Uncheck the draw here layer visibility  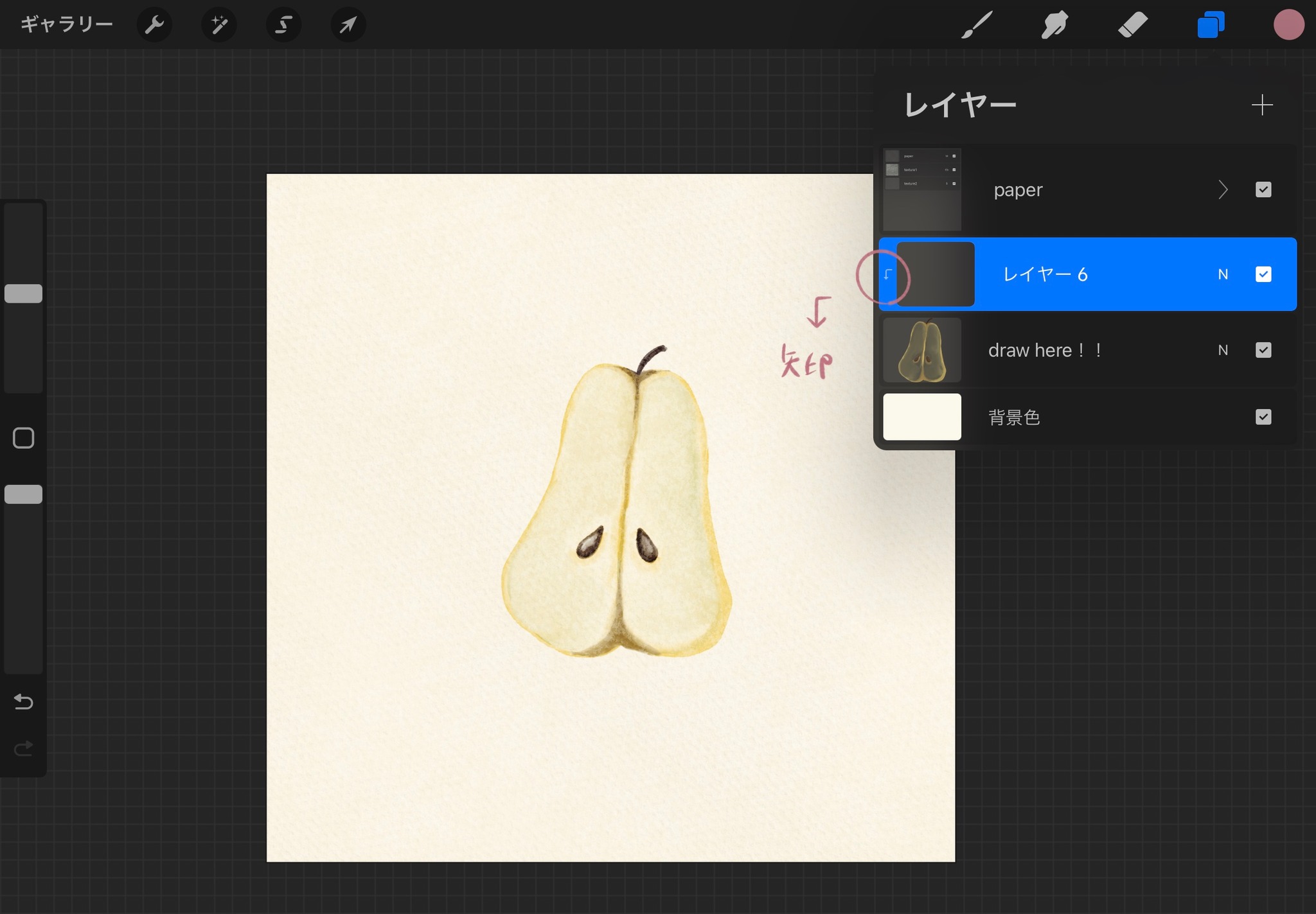coord(1263,350)
